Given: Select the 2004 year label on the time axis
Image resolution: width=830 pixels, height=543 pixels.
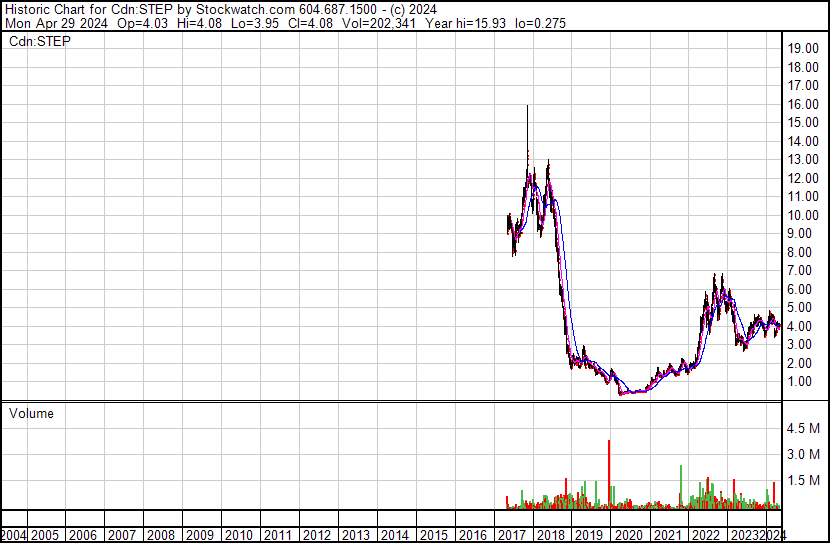Looking at the screenshot, I should coord(16,535).
